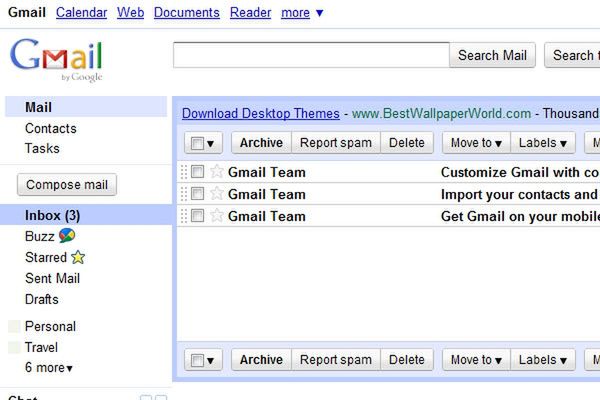Viewport: 600px width, 400px height.
Task: Tick the checkbox for Import your contacts email
Action: pos(197,194)
